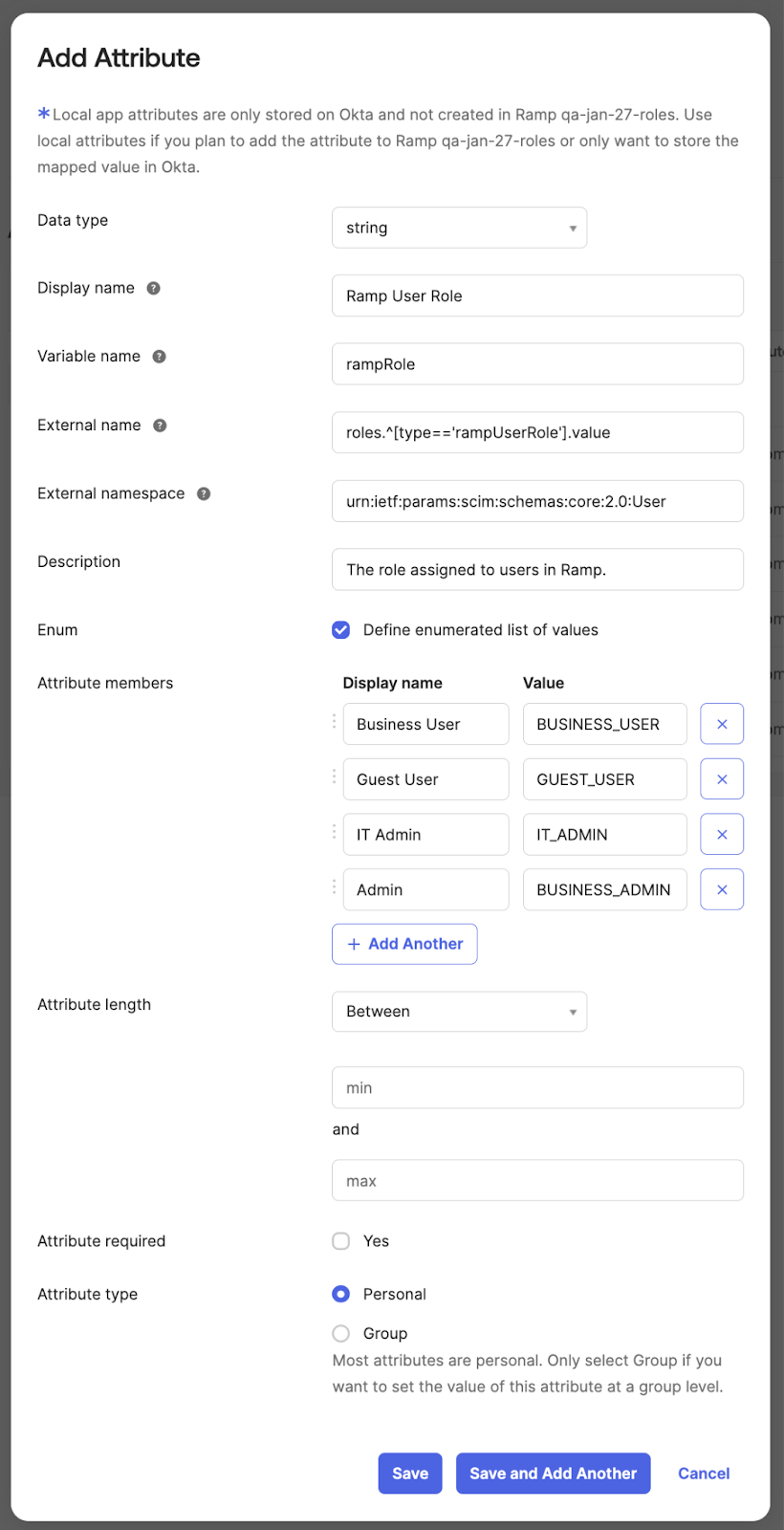Select Group attribute type
This screenshot has height=1530, width=784.
click(x=340, y=1333)
